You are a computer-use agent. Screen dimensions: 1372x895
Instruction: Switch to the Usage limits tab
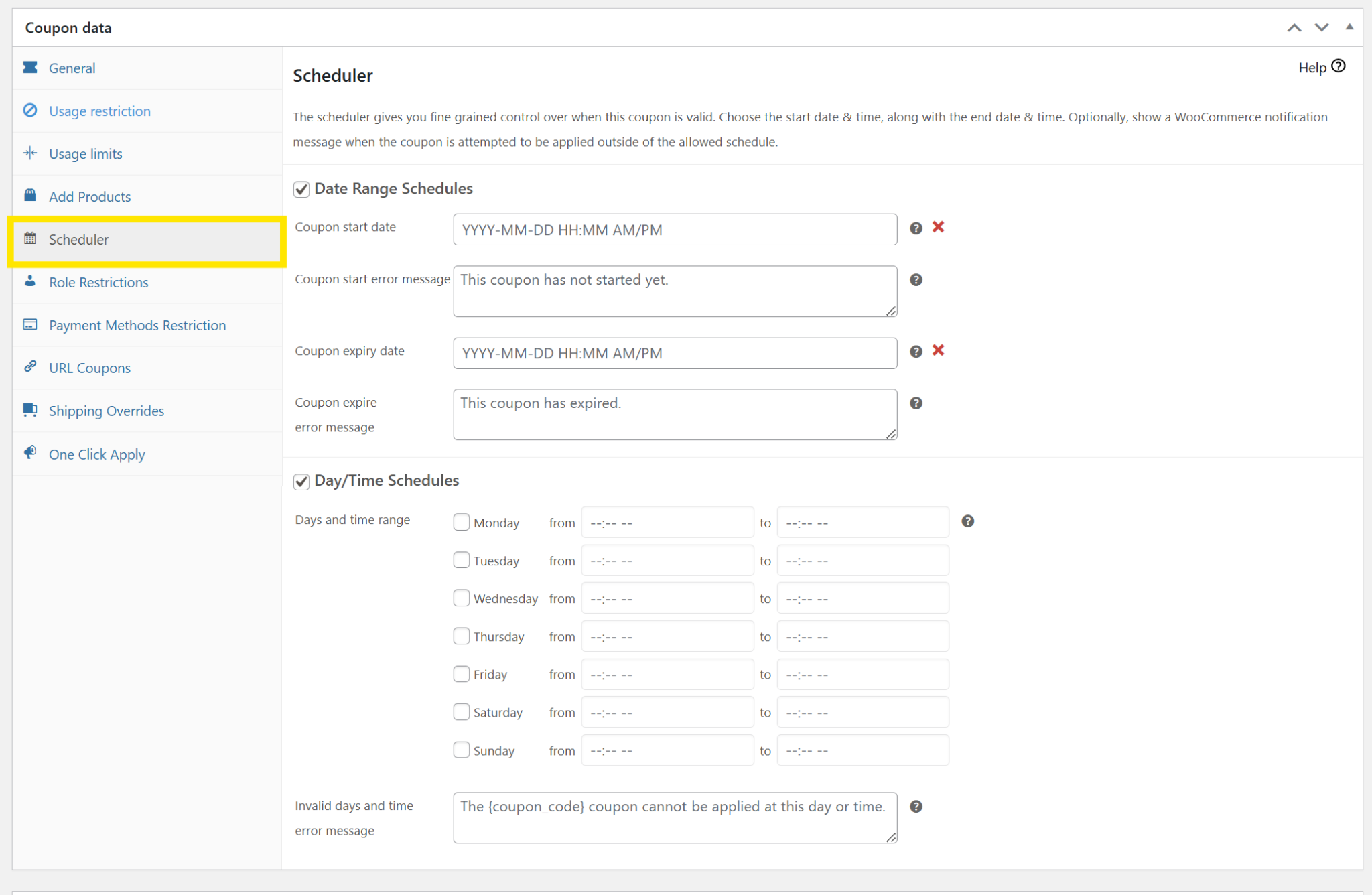tap(85, 153)
